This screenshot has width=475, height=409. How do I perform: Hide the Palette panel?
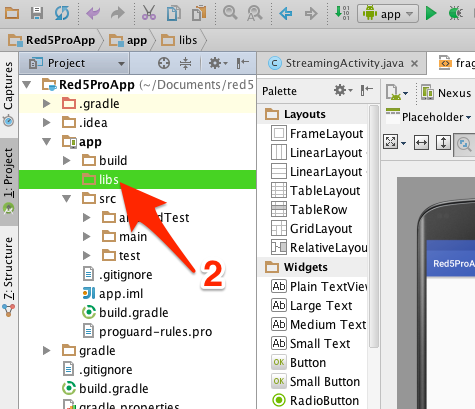(x=367, y=90)
